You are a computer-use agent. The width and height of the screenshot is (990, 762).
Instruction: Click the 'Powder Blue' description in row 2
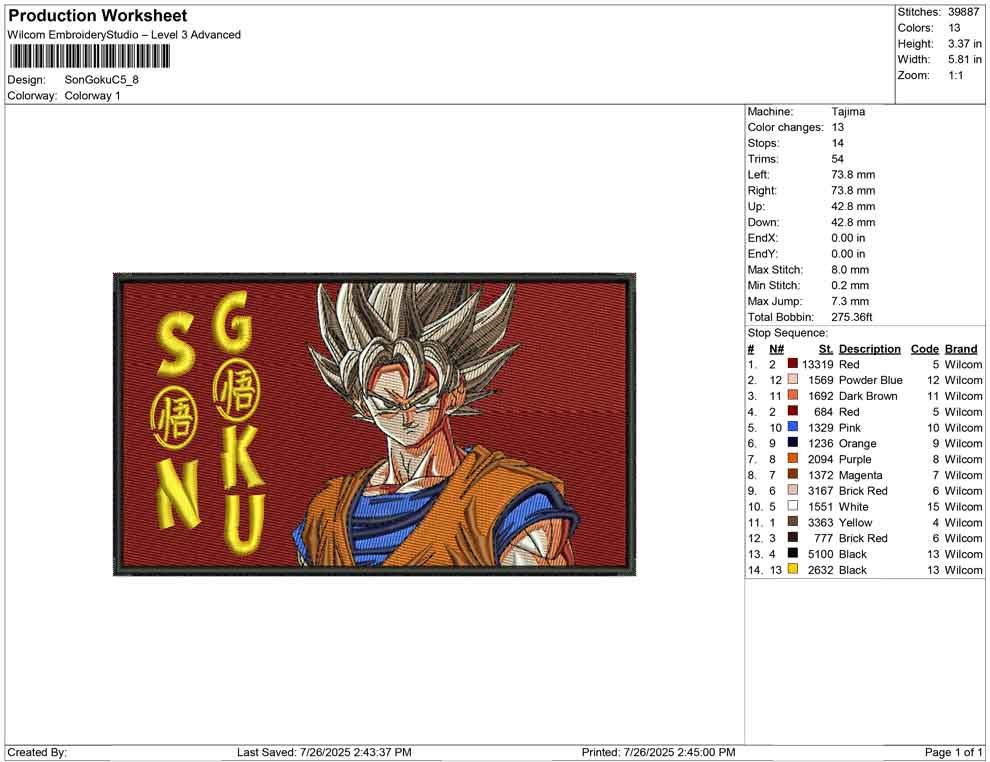(x=871, y=380)
